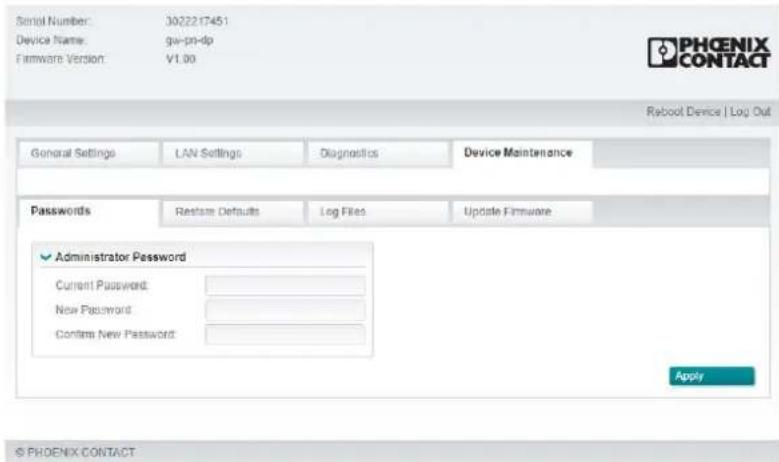779x462 pixels.
Task: Select the Passwords sub-tab
Action: (88, 212)
